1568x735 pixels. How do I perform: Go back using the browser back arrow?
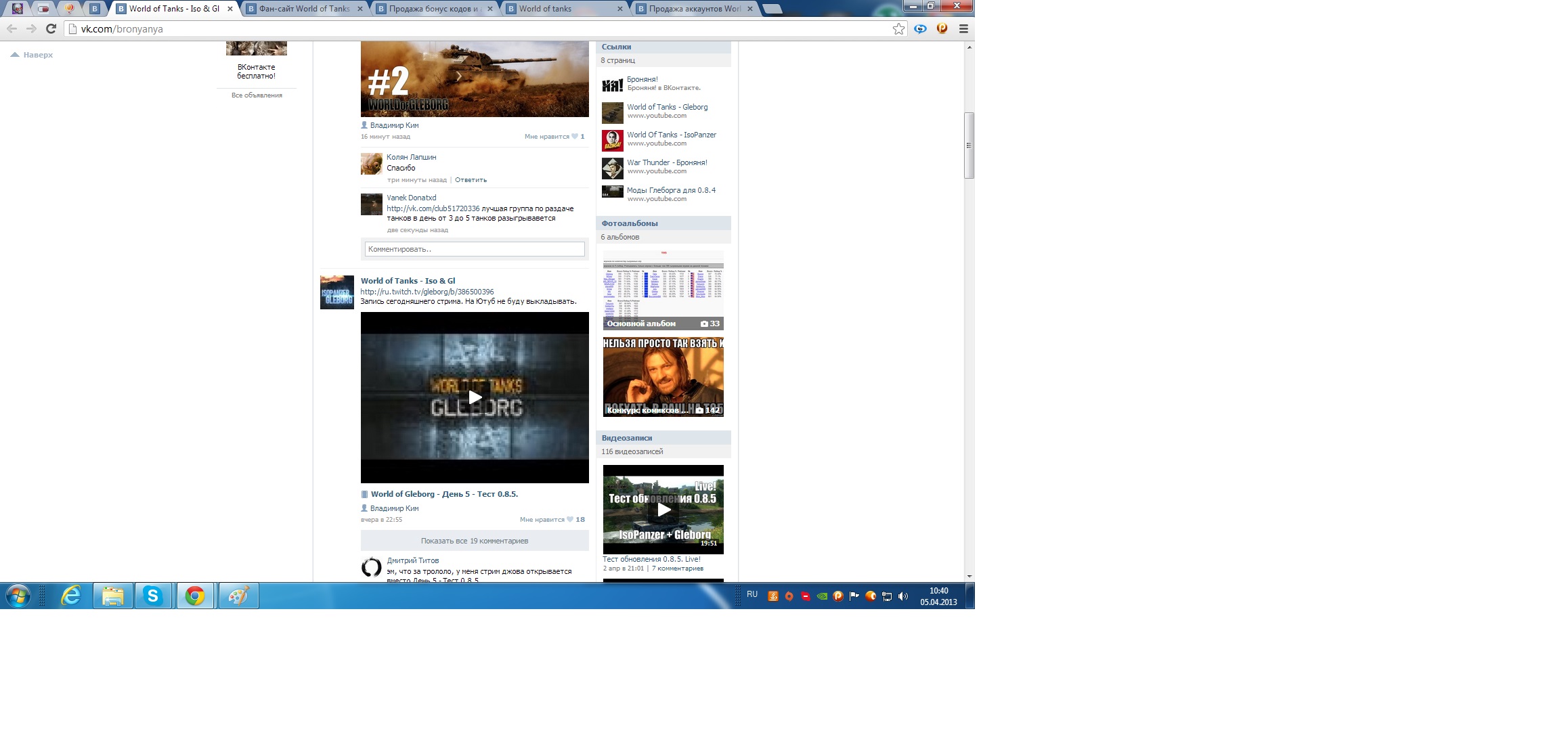tap(12, 28)
